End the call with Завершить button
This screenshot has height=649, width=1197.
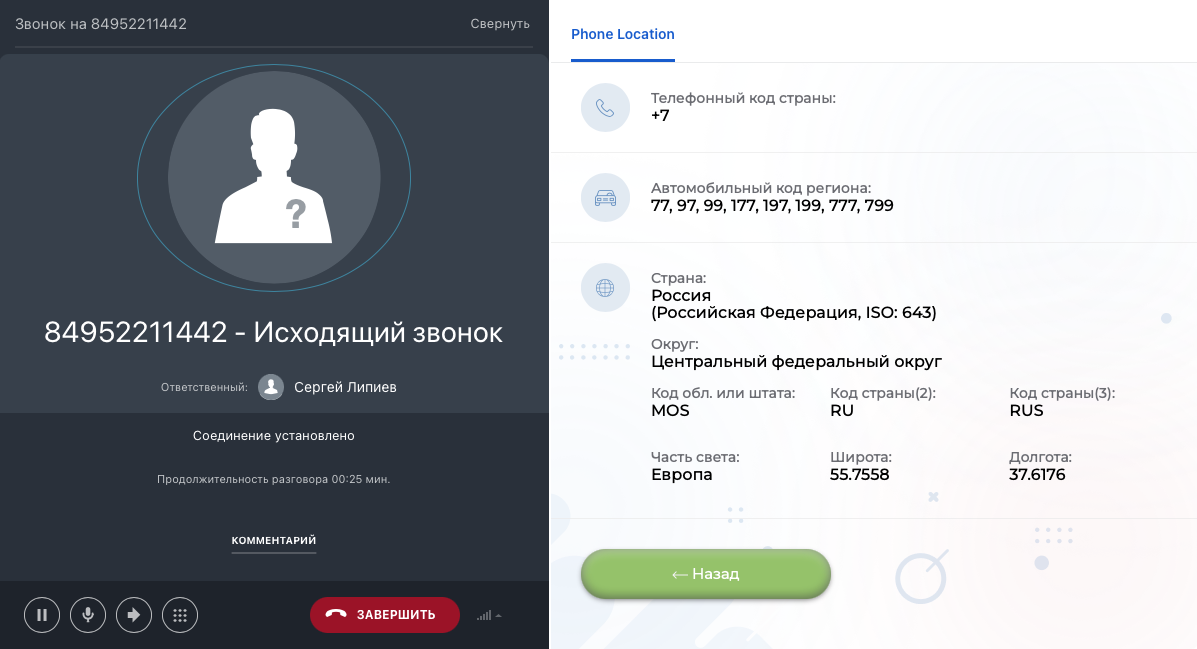point(385,615)
